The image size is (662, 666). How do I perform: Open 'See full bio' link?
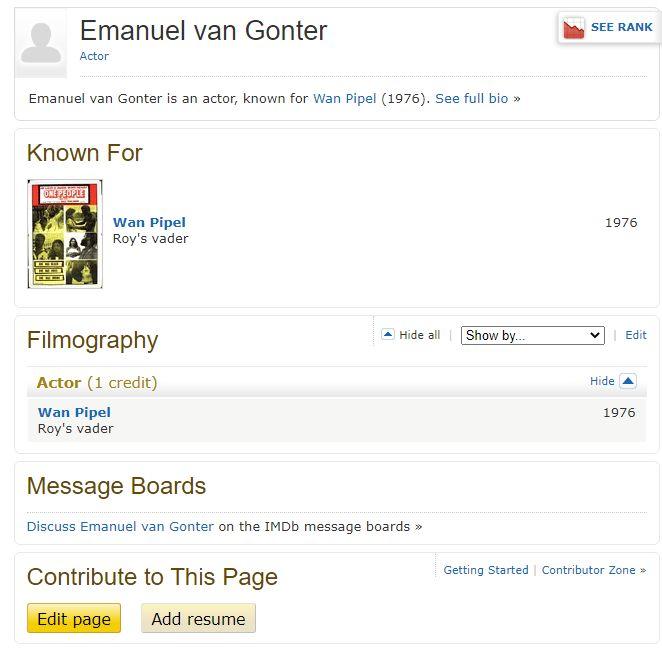point(472,99)
